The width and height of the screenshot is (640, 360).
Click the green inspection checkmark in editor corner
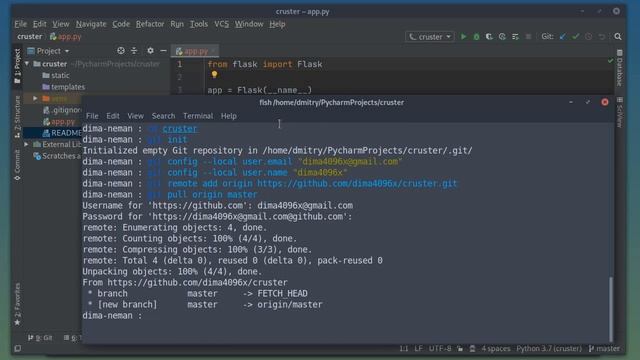[x=610, y=61]
